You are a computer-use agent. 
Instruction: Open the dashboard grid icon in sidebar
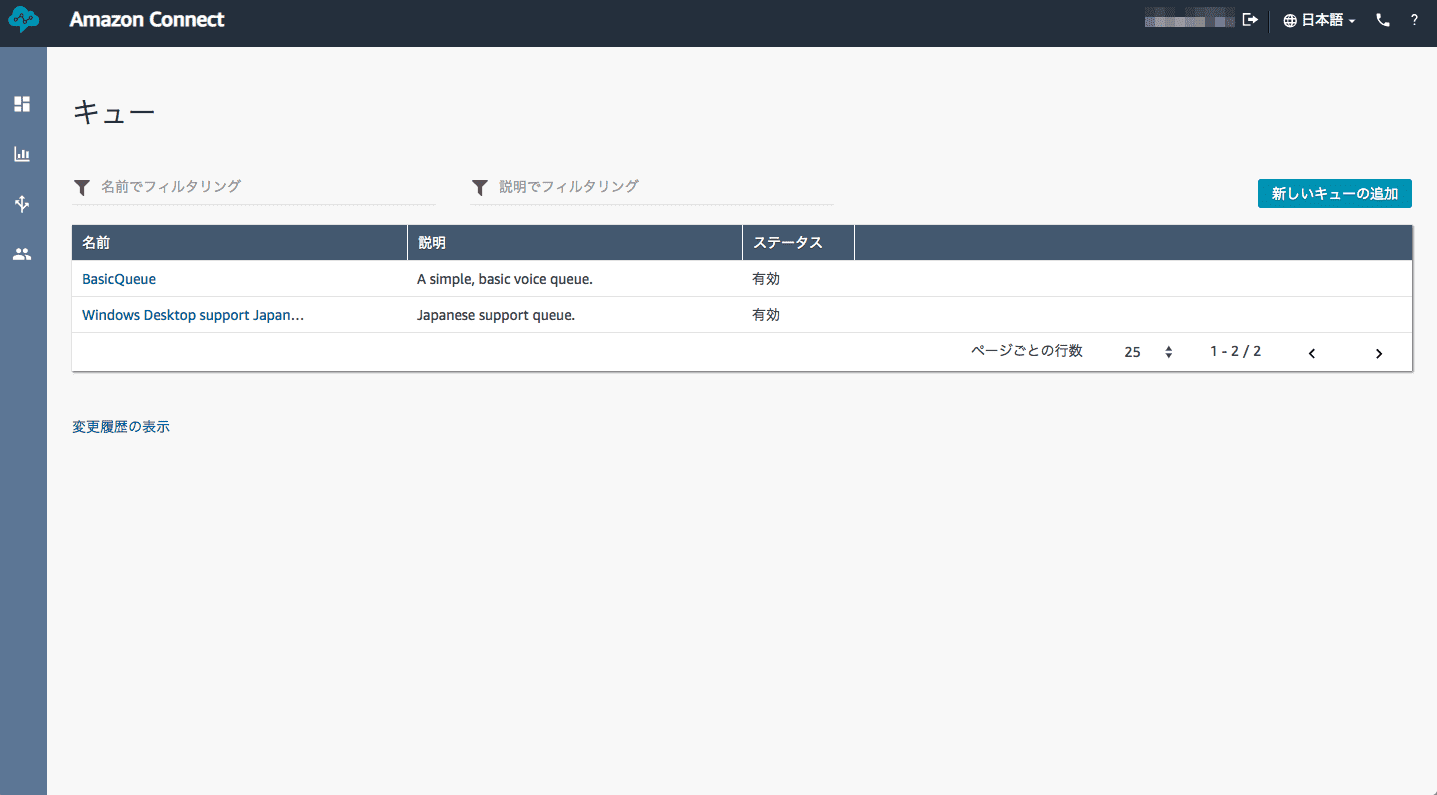point(22,104)
